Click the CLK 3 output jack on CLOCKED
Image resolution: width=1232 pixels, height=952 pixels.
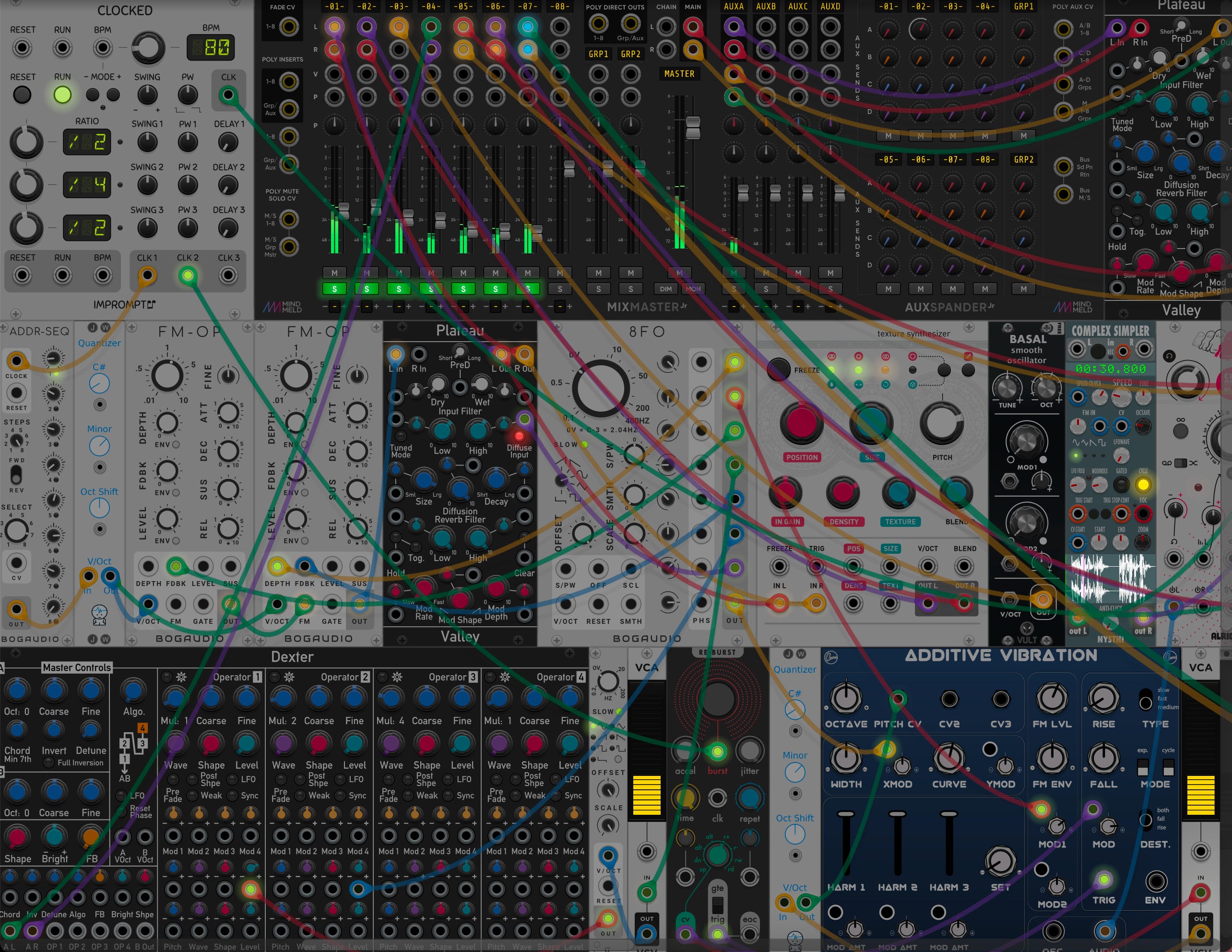228,275
